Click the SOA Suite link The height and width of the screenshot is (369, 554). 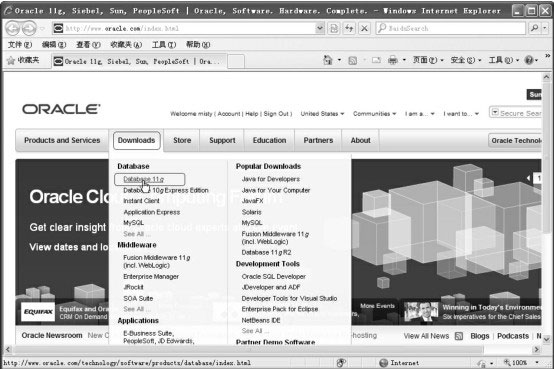[138, 298]
